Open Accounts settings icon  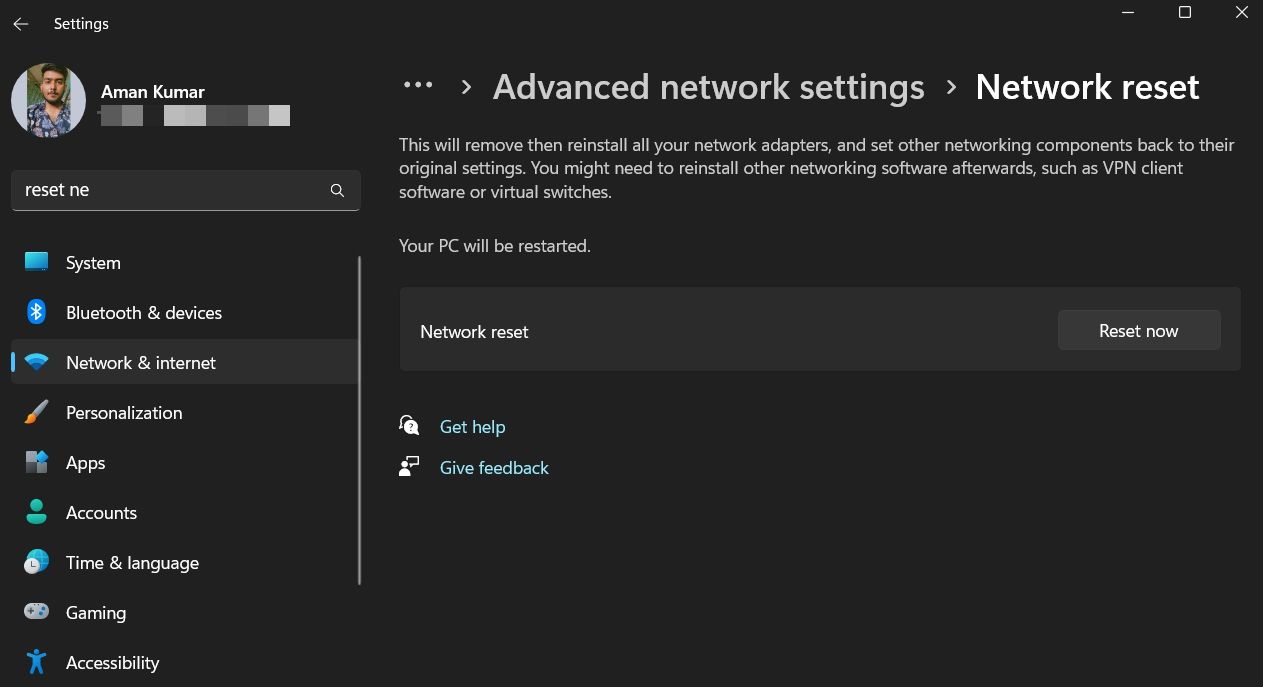coord(36,512)
